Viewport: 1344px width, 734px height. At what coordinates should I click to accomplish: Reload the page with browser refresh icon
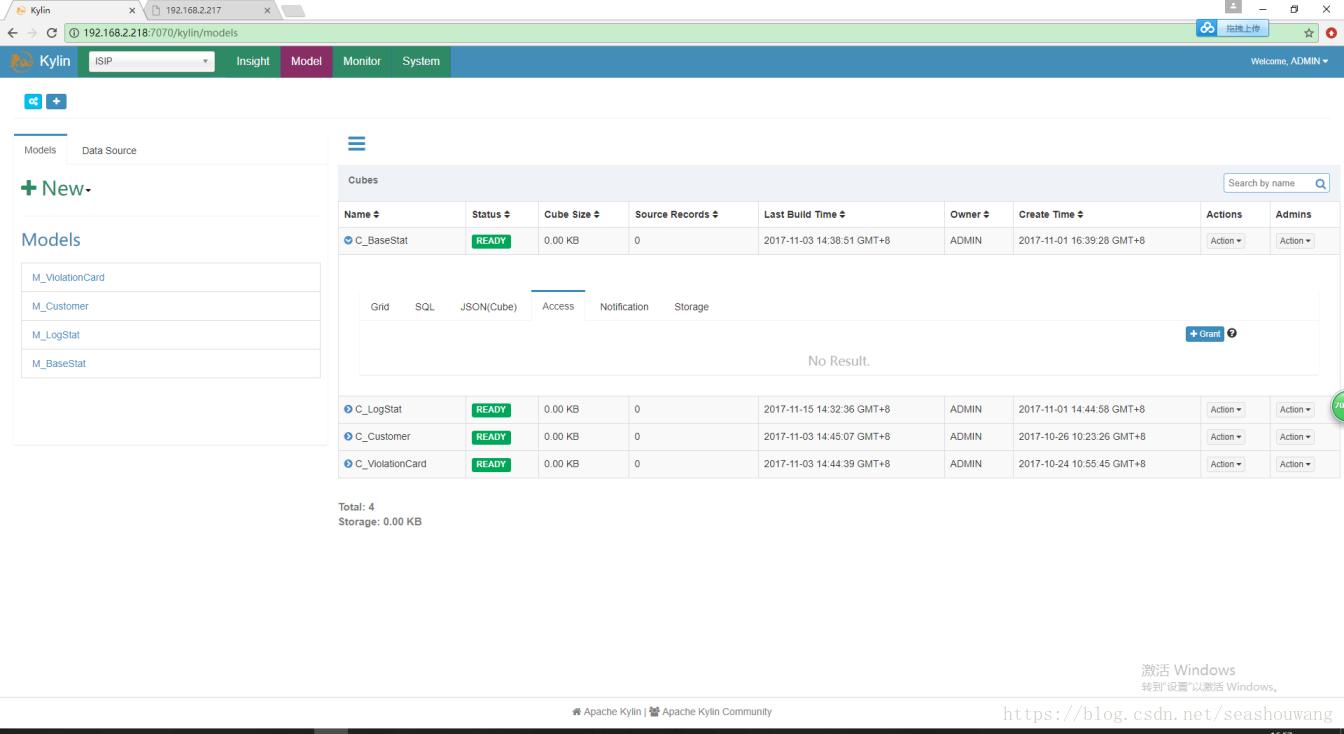(x=52, y=33)
